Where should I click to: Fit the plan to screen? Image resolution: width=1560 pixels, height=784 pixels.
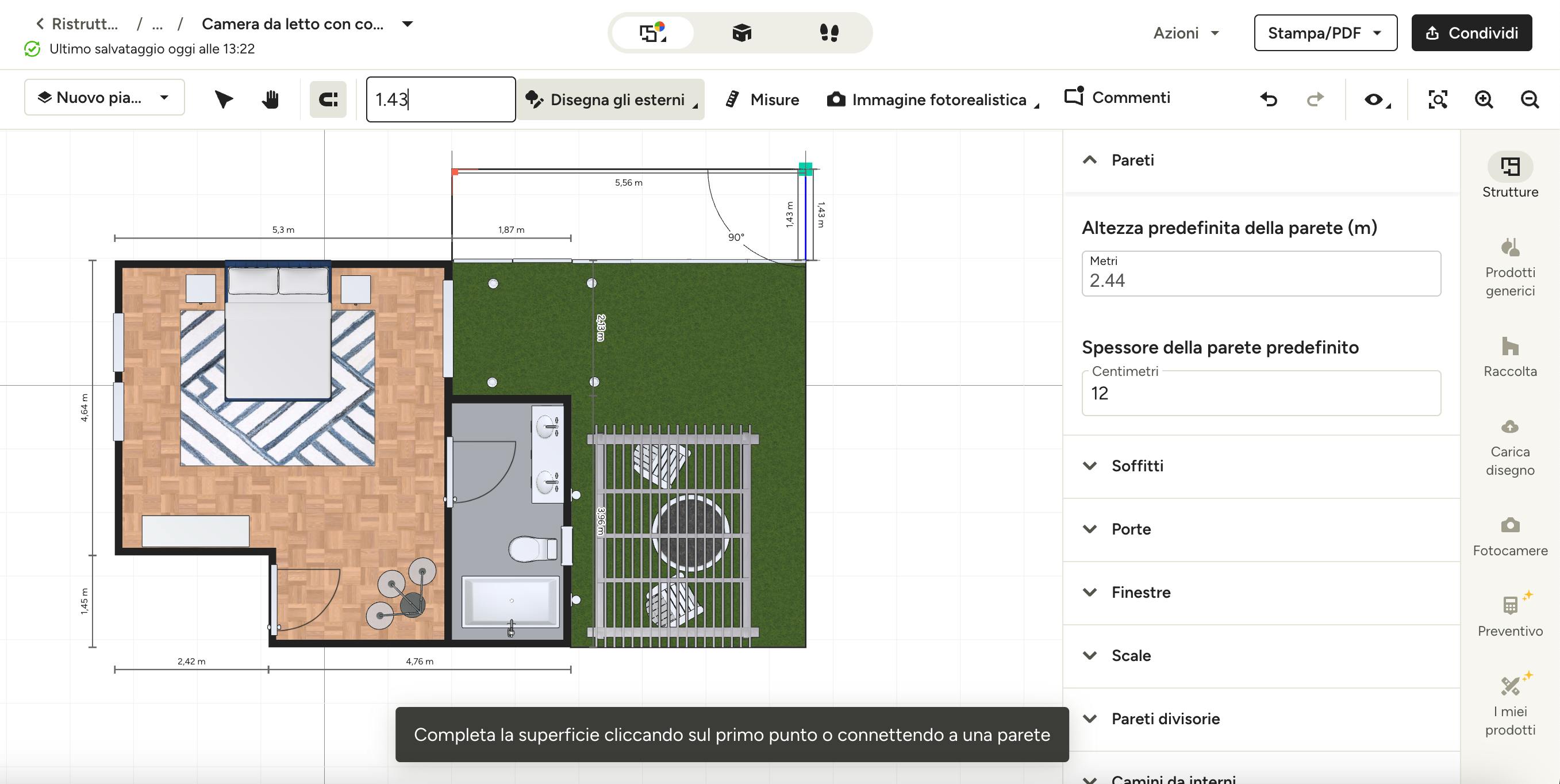point(1438,99)
